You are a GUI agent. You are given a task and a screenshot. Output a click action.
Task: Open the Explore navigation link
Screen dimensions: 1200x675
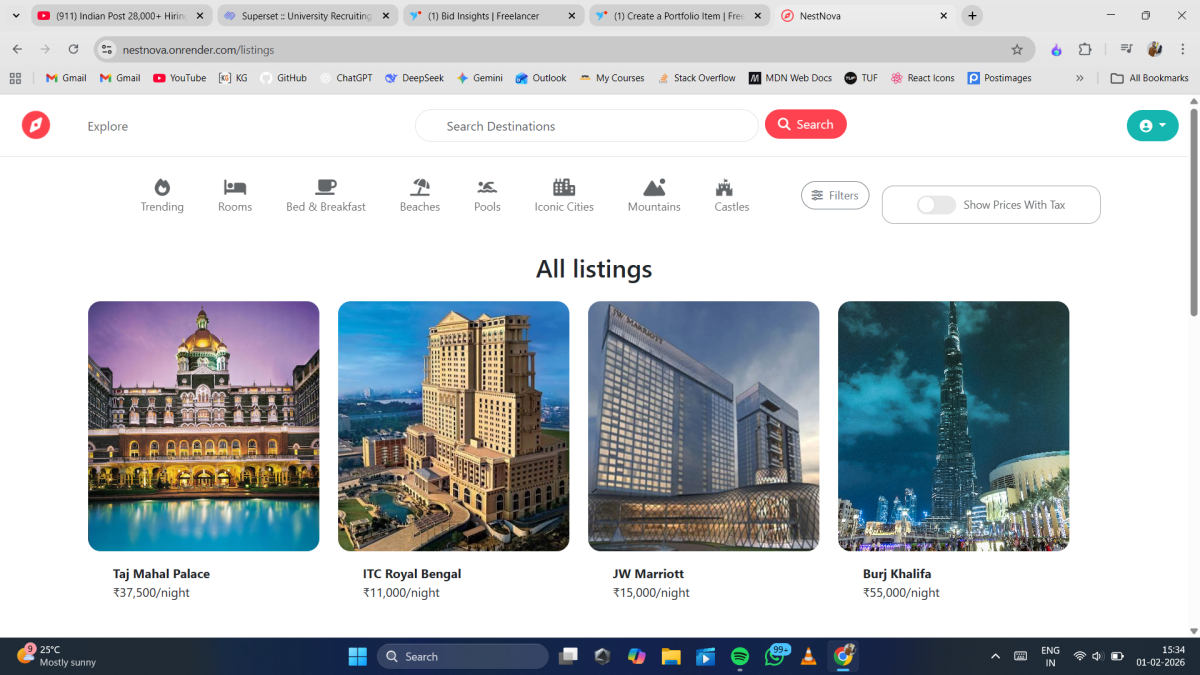(x=108, y=126)
